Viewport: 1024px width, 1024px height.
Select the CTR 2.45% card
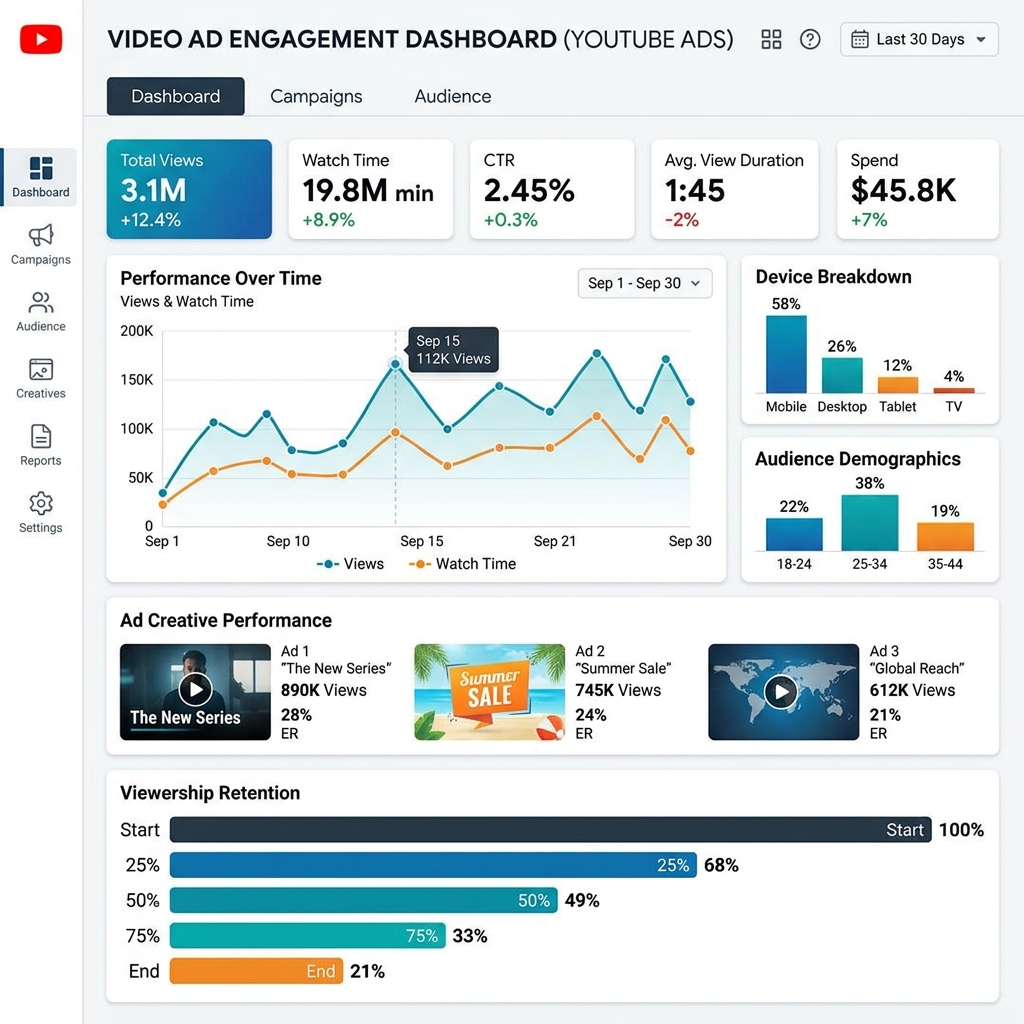click(552, 189)
